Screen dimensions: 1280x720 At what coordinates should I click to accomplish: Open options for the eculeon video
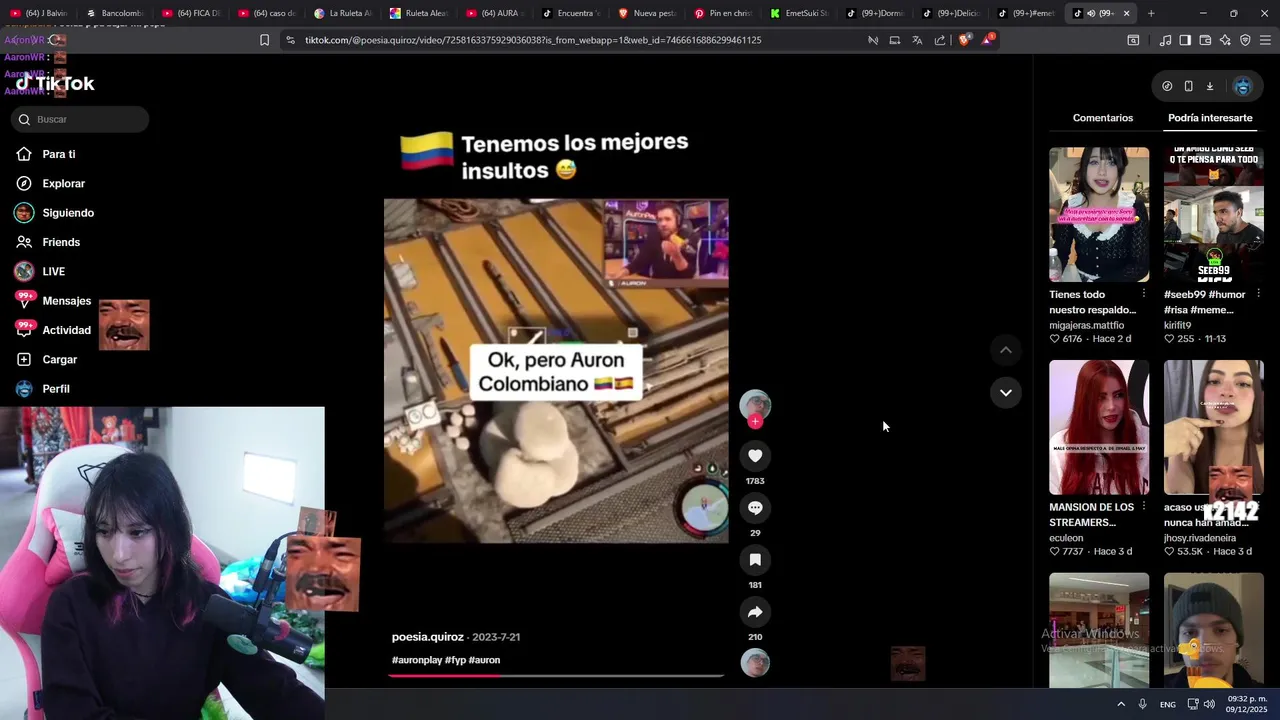click(x=1144, y=507)
